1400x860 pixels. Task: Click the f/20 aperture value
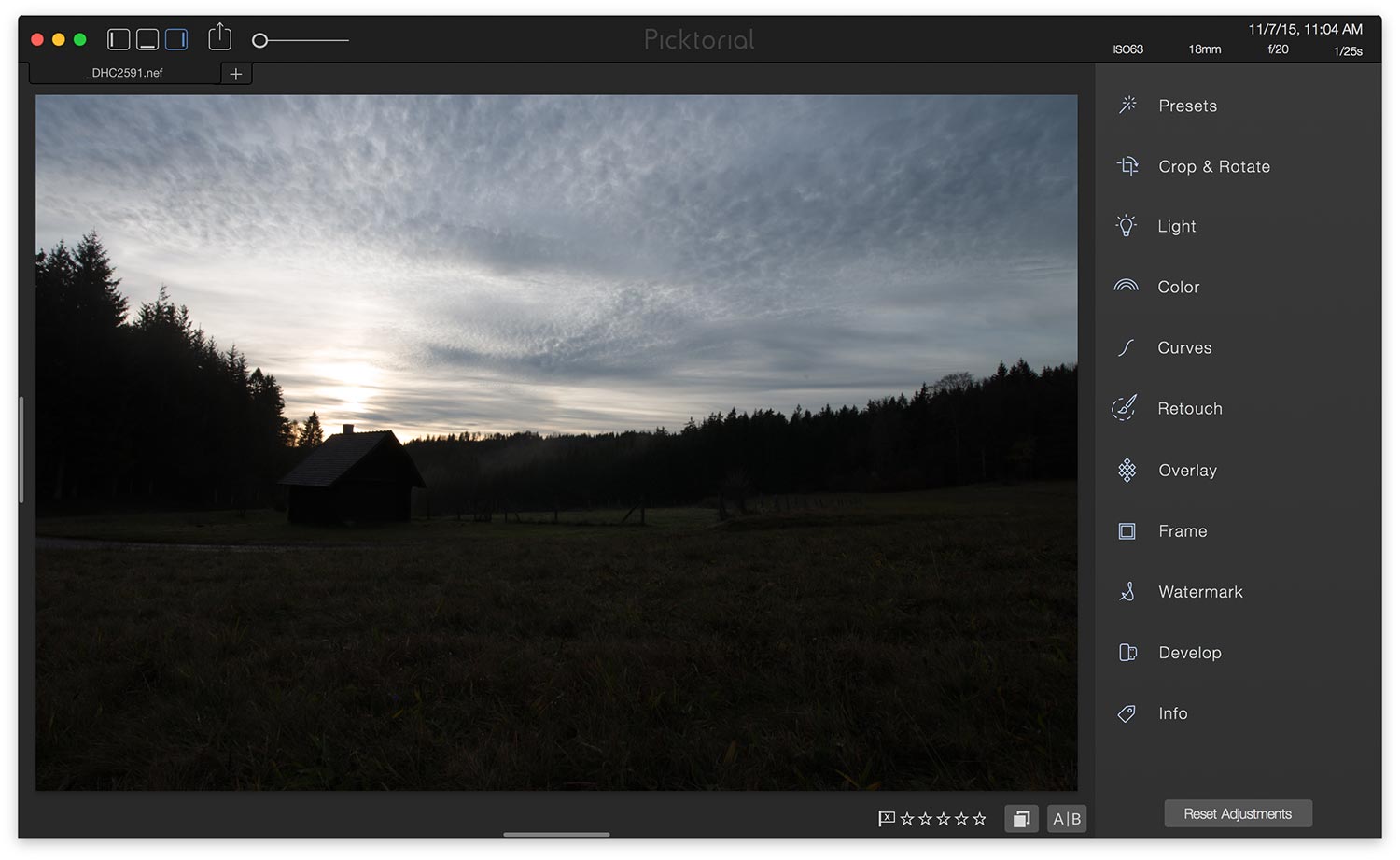[1278, 49]
